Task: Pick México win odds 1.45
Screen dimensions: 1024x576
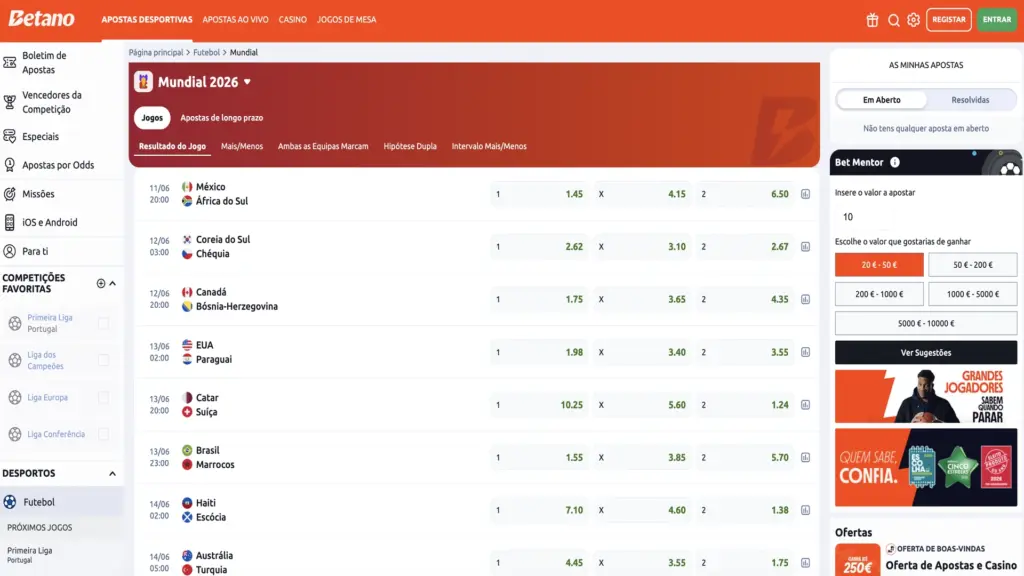Action: [538, 194]
